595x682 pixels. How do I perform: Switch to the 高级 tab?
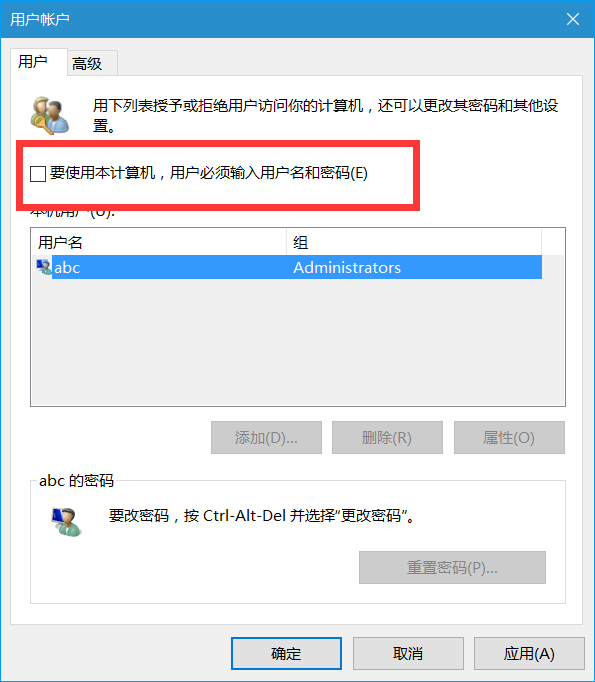92,64
